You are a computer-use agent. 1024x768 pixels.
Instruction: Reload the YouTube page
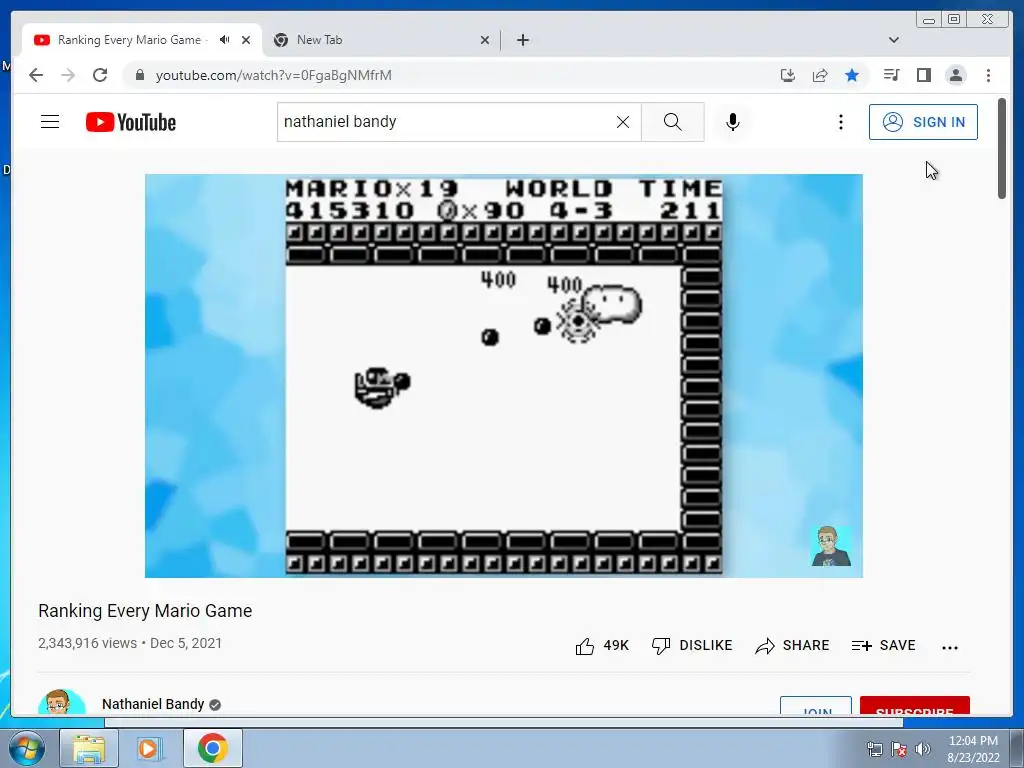coord(100,75)
